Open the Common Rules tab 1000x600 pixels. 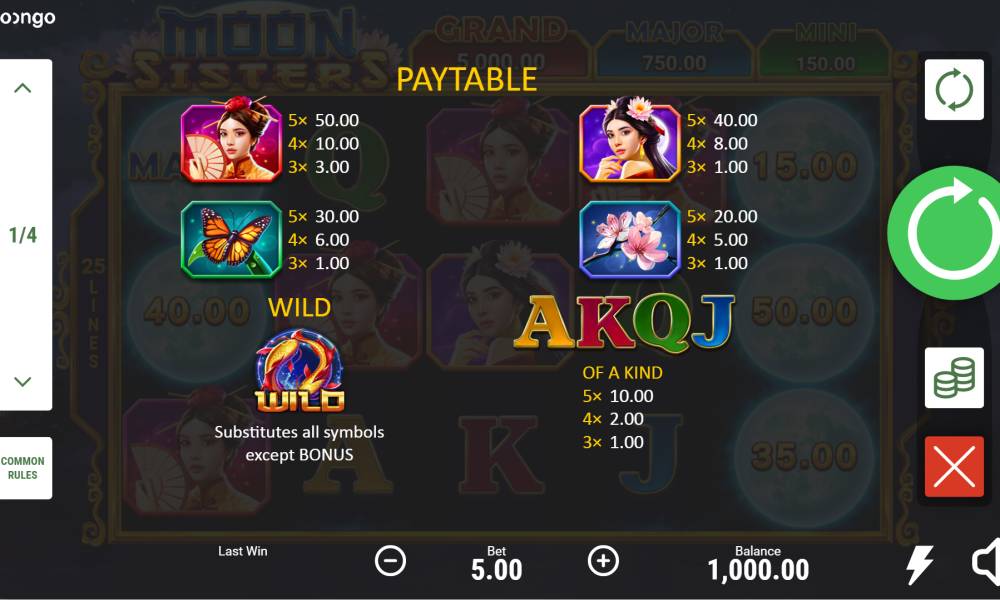point(23,468)
